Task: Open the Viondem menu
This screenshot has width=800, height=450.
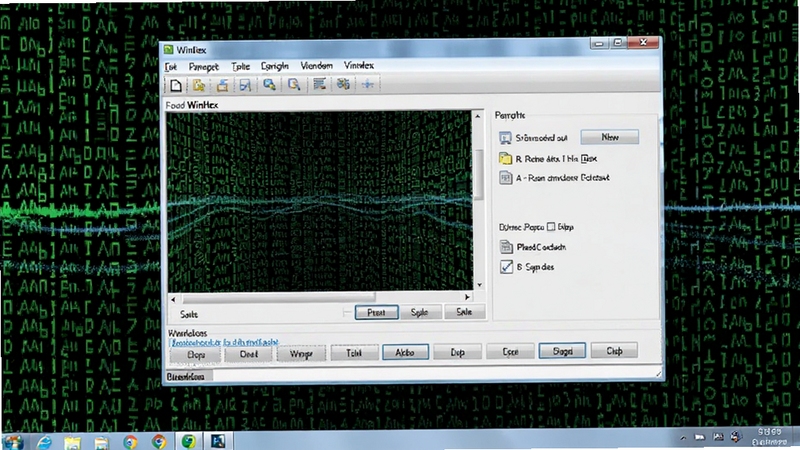Action: point(316,66)
